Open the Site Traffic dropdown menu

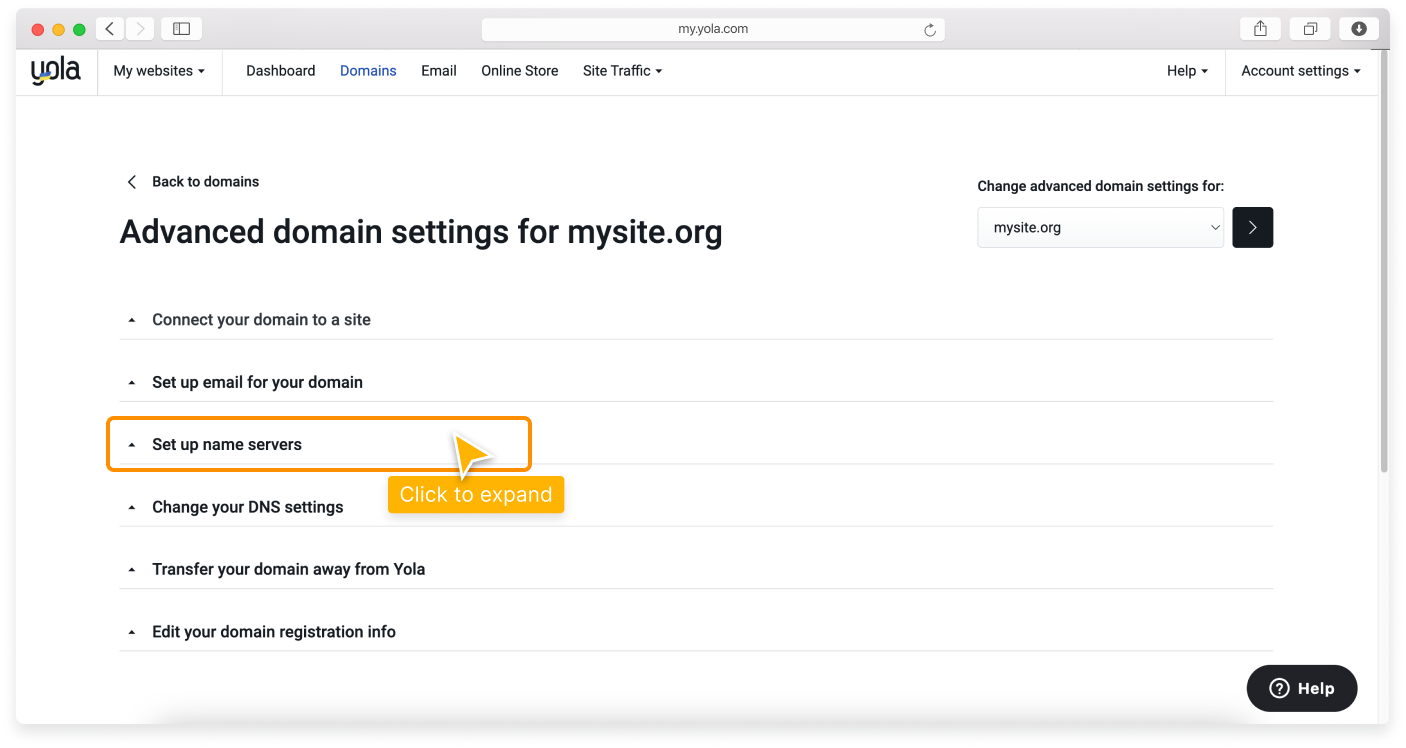(622, 71)
